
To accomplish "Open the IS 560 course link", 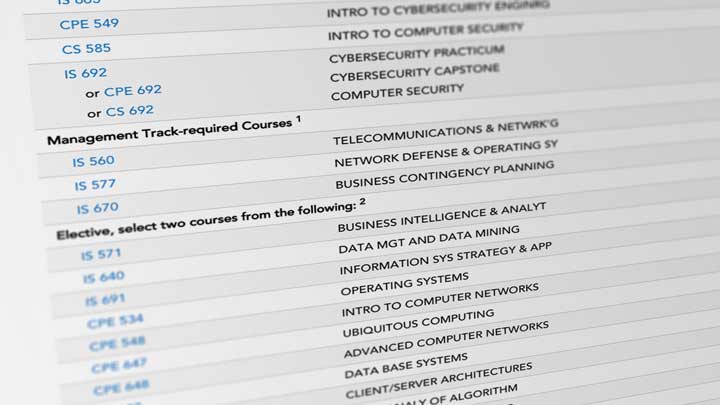I will (x=93, y=161).
